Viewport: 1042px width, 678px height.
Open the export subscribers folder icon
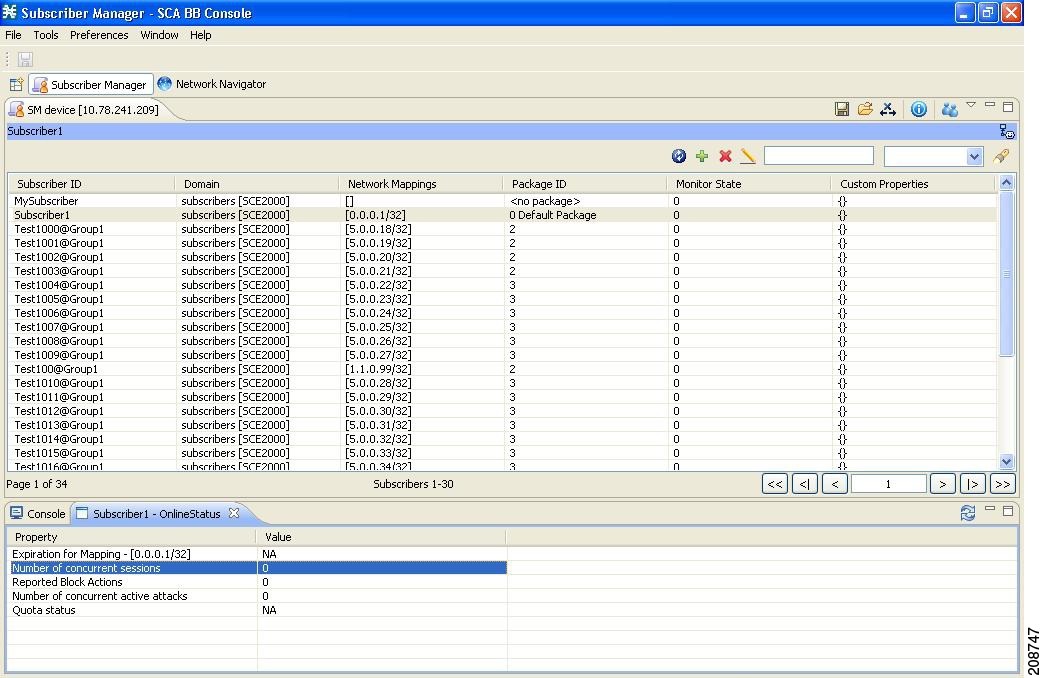click(865, 107)
